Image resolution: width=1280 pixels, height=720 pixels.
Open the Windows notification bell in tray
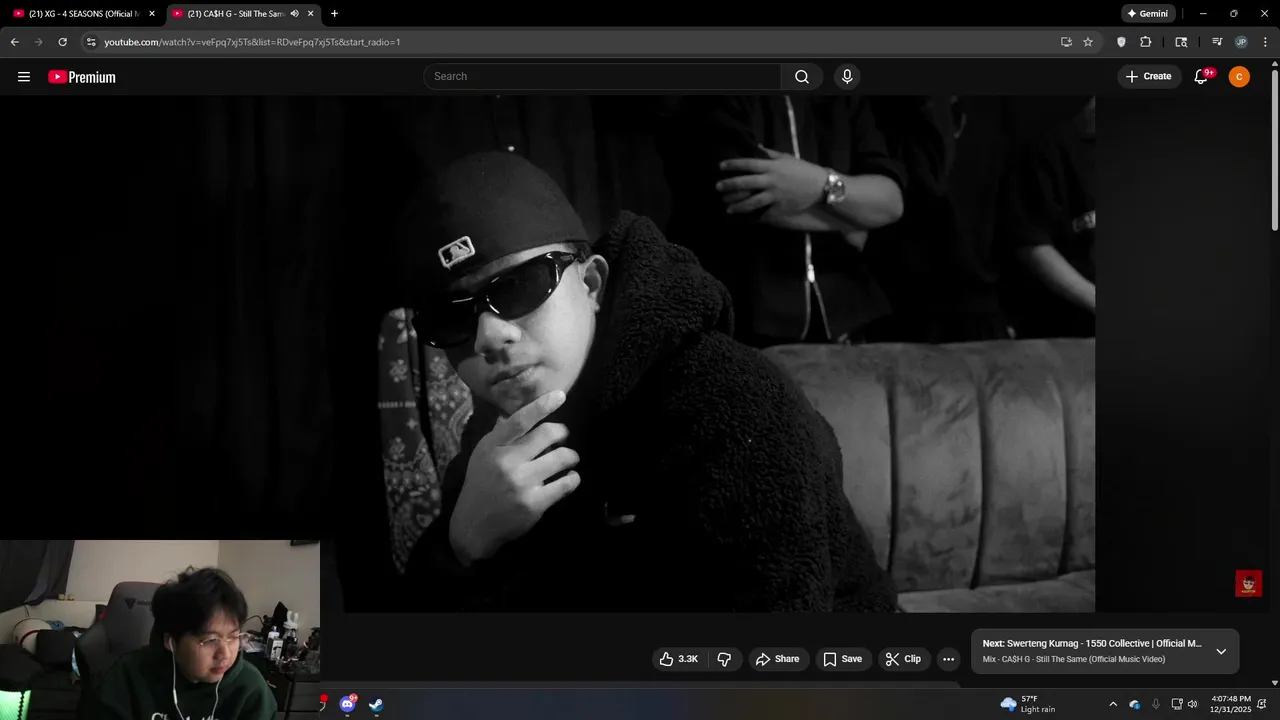point(1262,704)
